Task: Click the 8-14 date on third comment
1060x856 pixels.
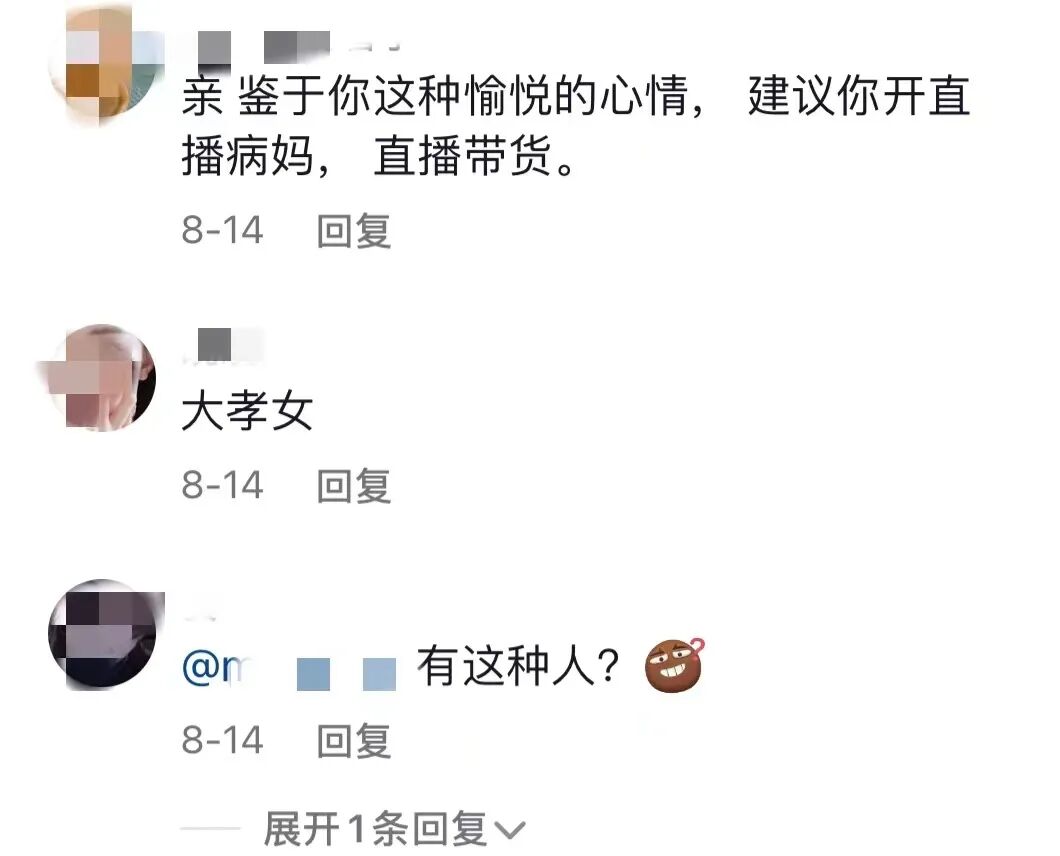Action: [x=222, y=740]
